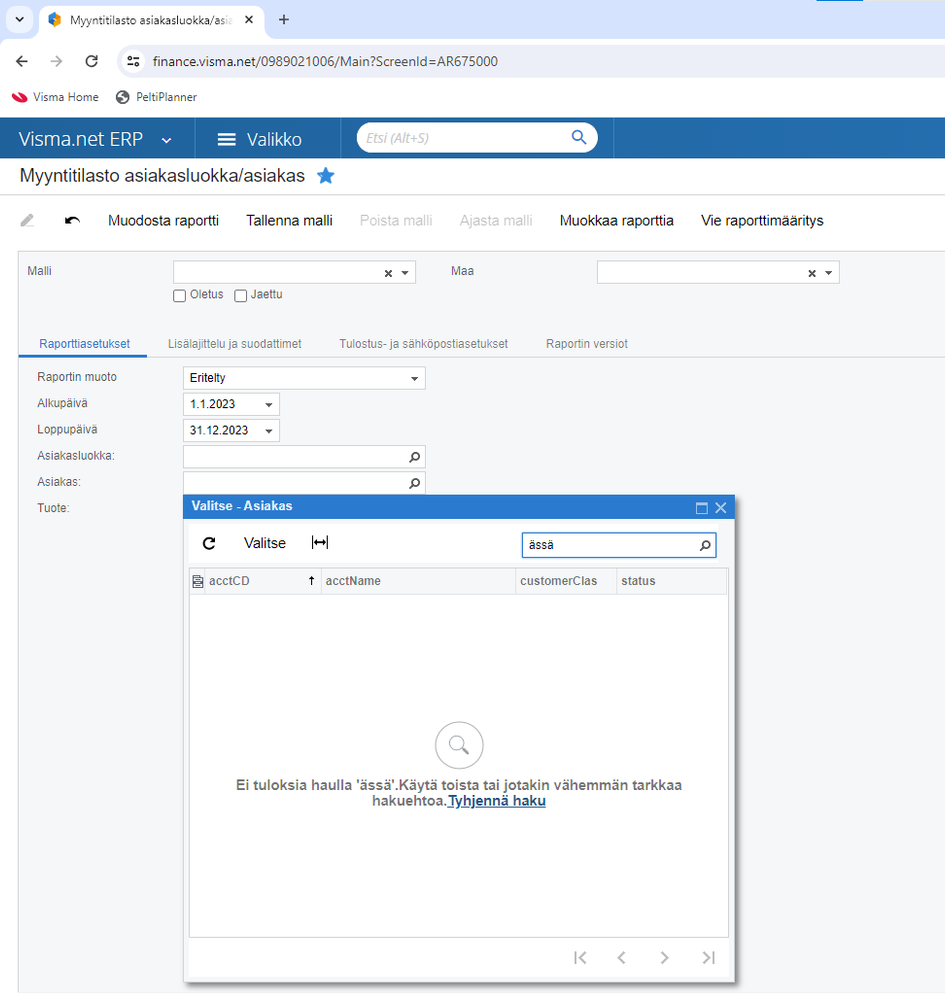Viewport: 945px width, 999px height.
Task: Expand the Visma.net ERP dropdown
Action: pos(166,140)
